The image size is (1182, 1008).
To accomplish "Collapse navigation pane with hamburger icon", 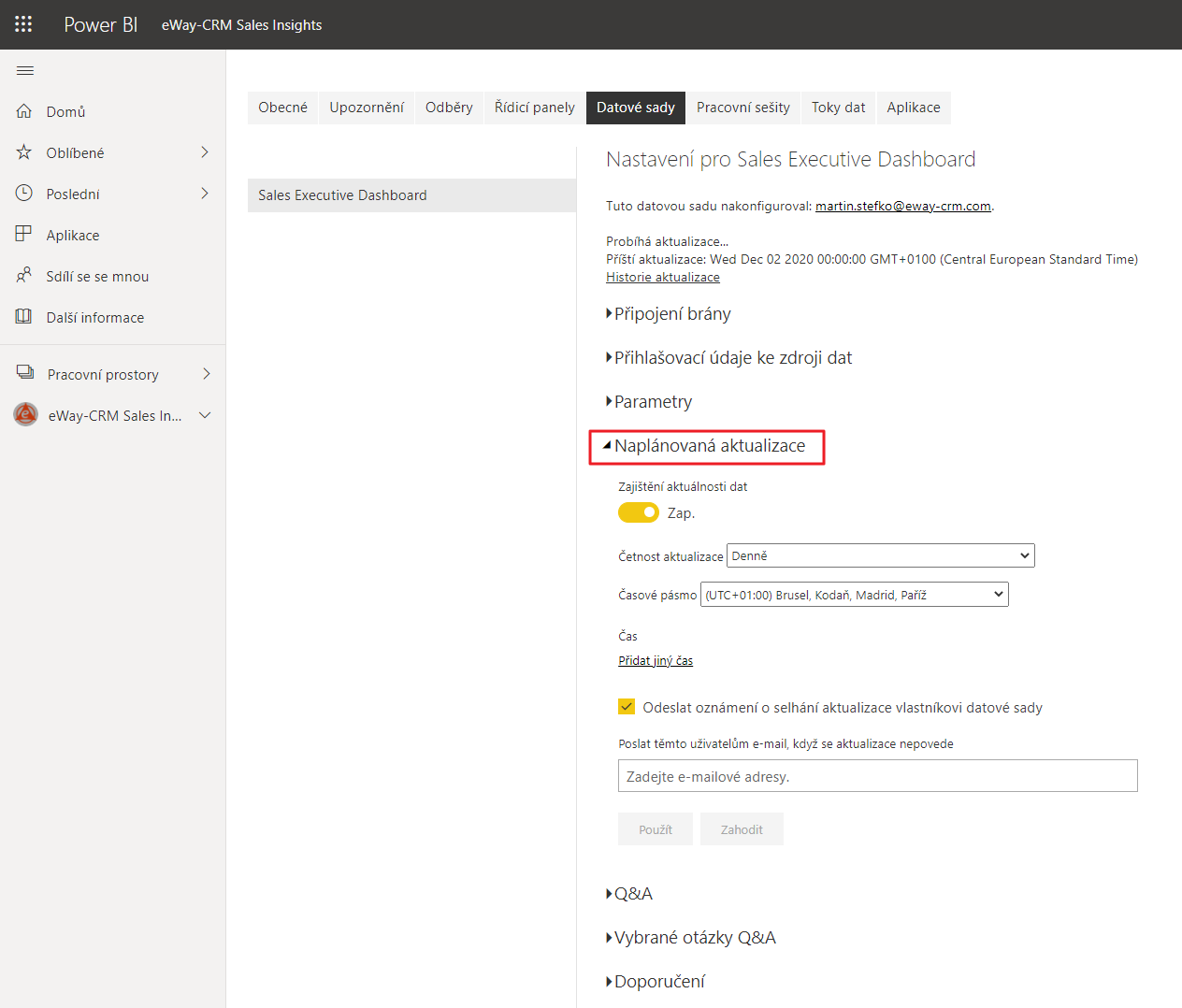I will (x=25, y=70).
